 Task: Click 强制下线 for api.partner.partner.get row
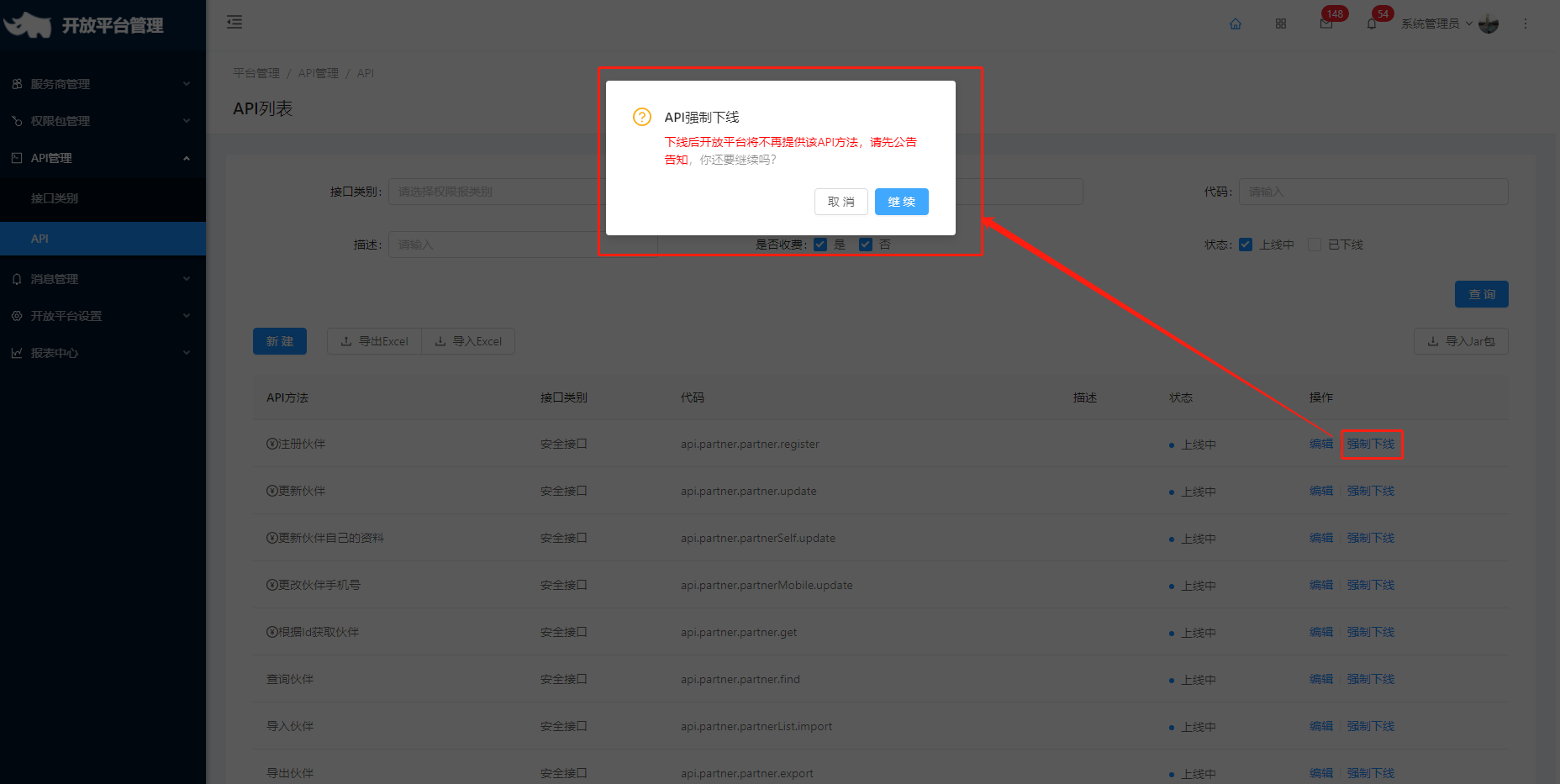click(1371, 632)
